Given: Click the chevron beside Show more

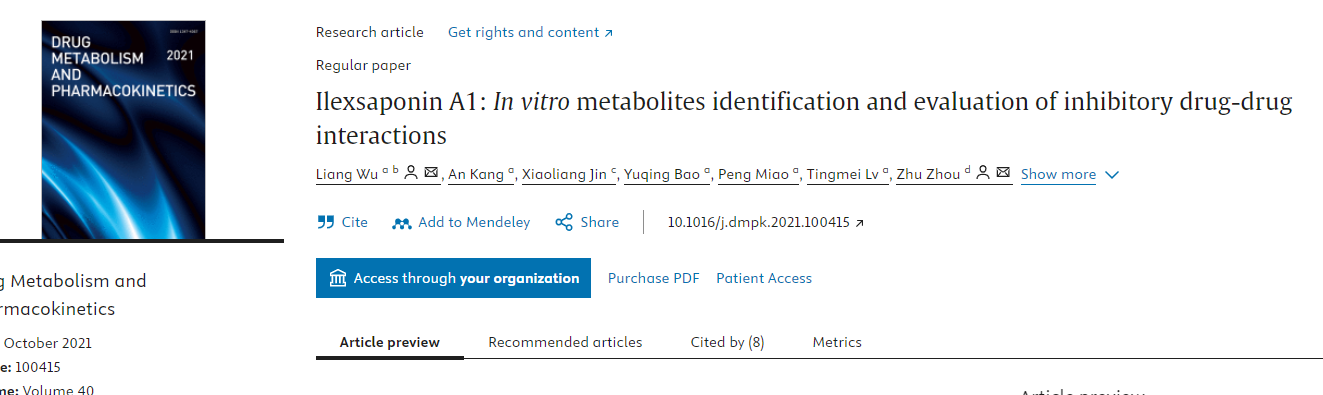Looking at the screenshot, I should tap(1112, 175).
